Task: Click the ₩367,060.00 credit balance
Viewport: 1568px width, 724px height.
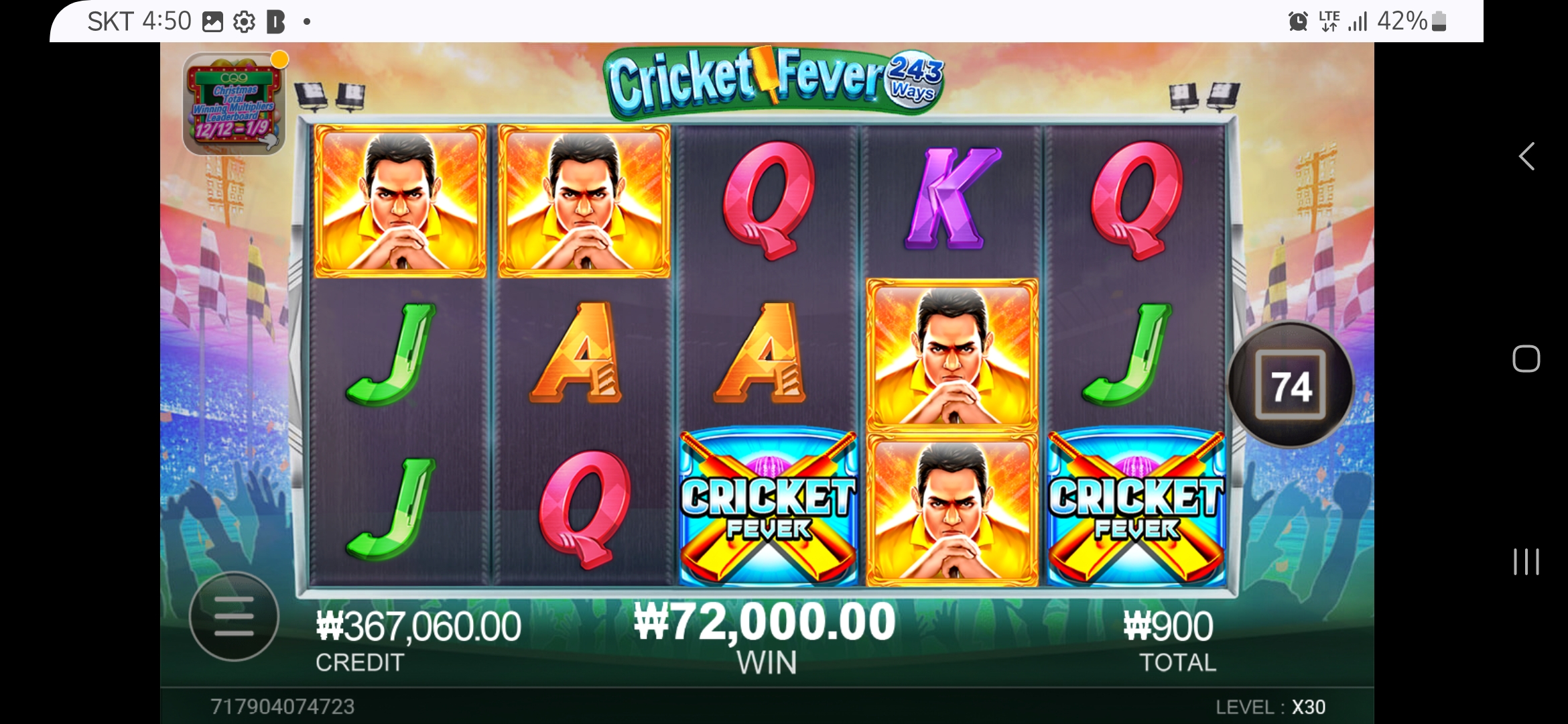Action: 418,627
